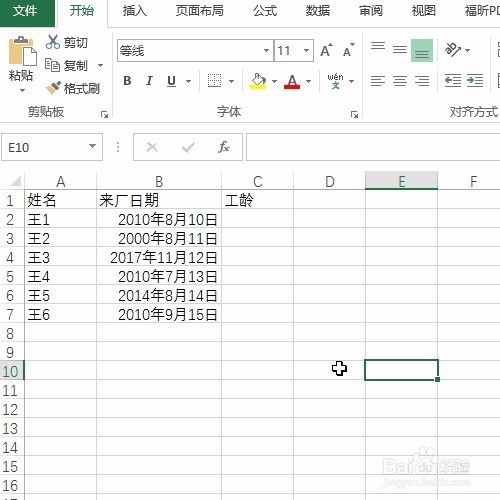Open Clipboard group dialog launcher
The image size is (500, 500).
coord(104,115)
